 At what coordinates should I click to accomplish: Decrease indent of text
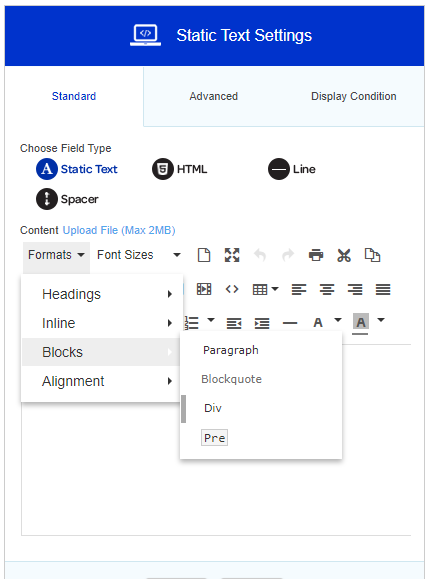(234, 323)
